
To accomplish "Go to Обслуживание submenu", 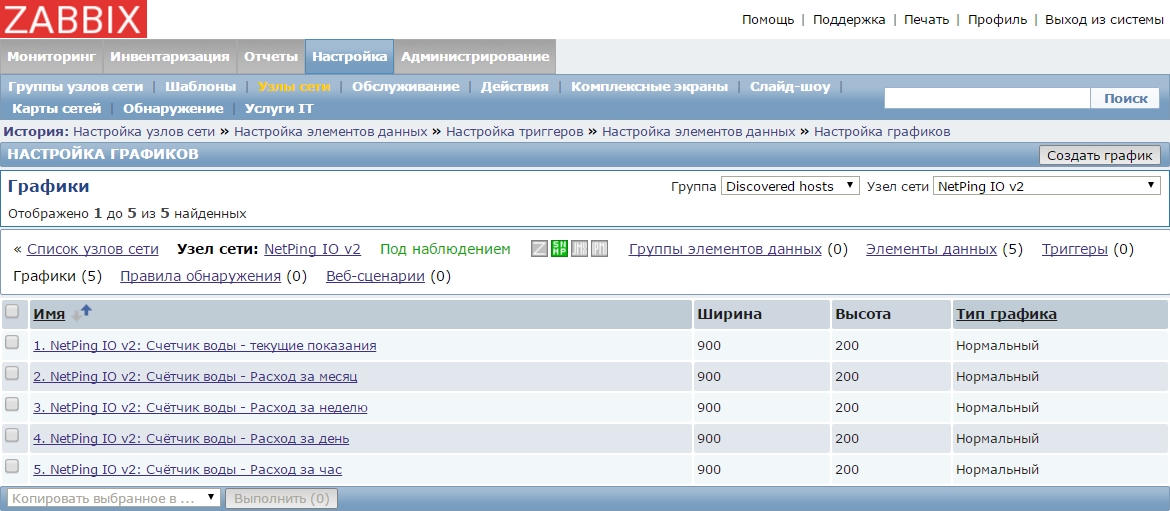I will [x=405, y=87].
